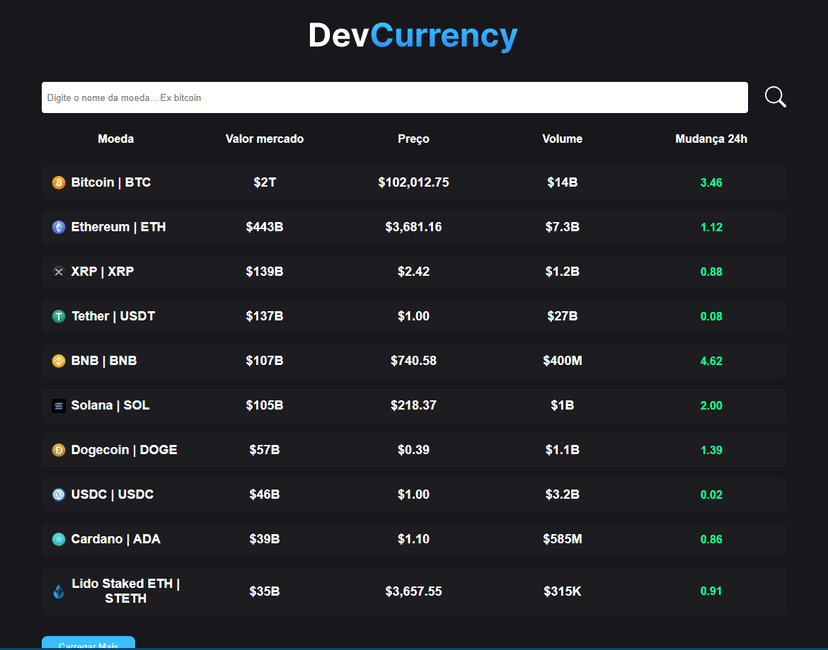Select USDC 24h change 0.02
Screen dimensions: 828x650
point(711,495)
